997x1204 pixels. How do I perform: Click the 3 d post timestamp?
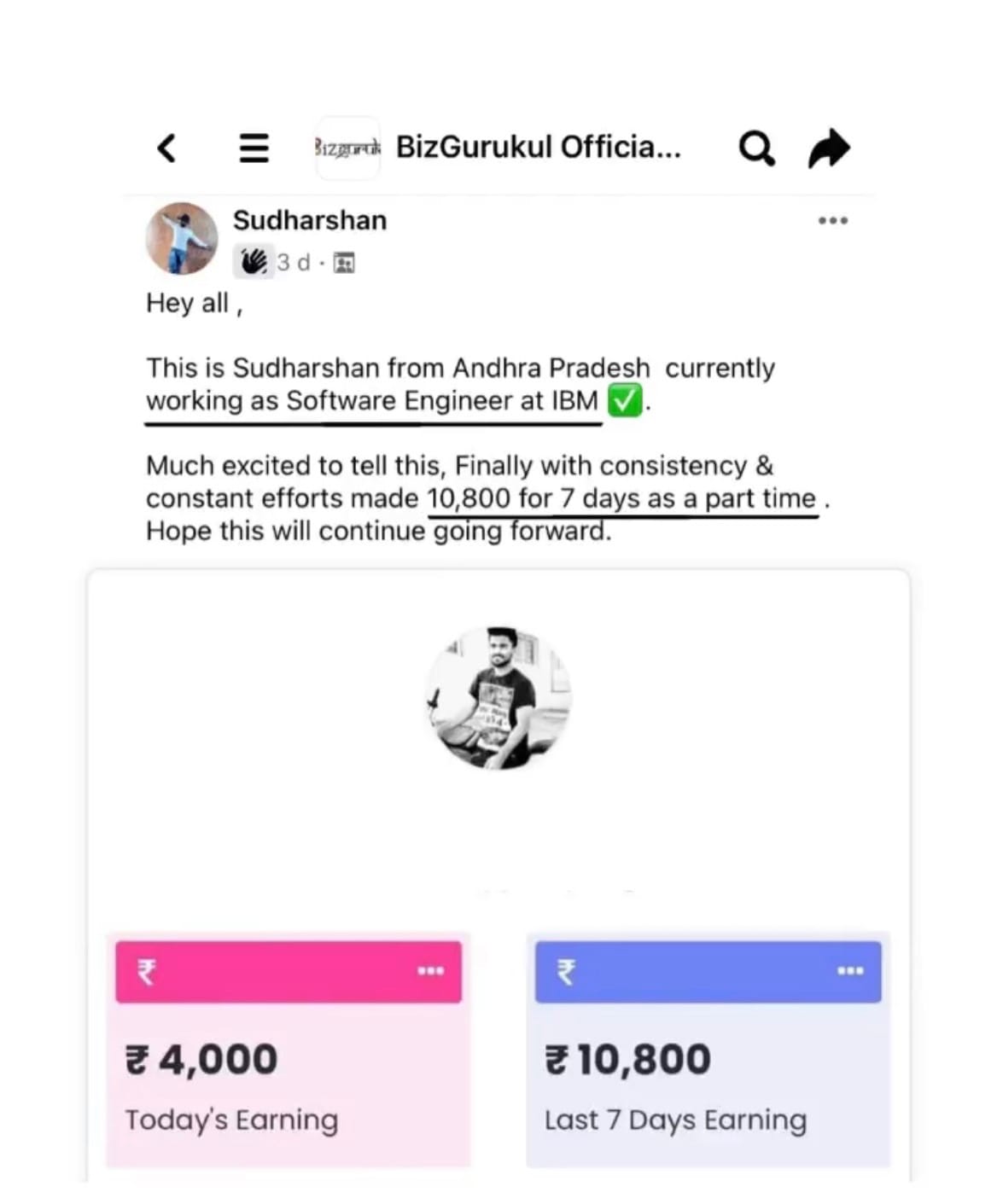[293, 262]
